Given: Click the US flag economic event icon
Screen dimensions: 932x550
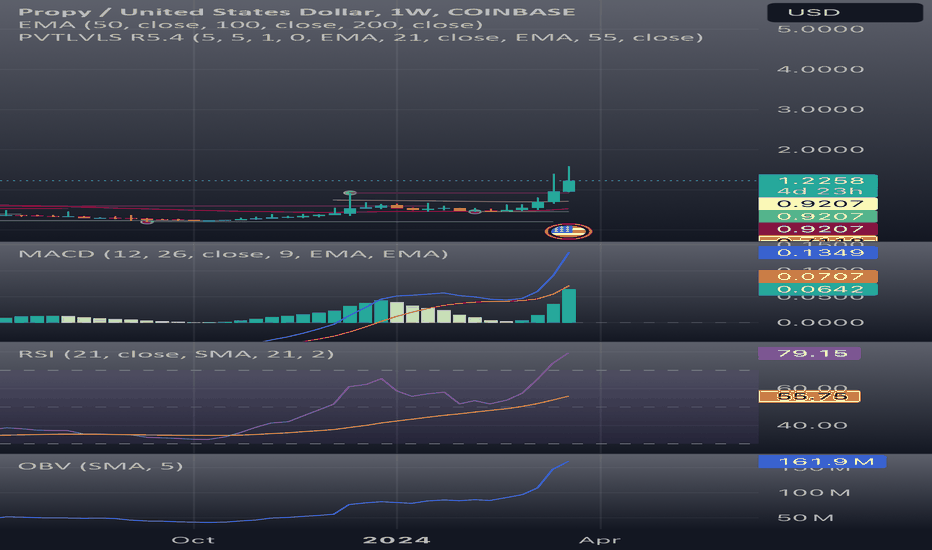Looking at the screenshot, I should [568, 231].
